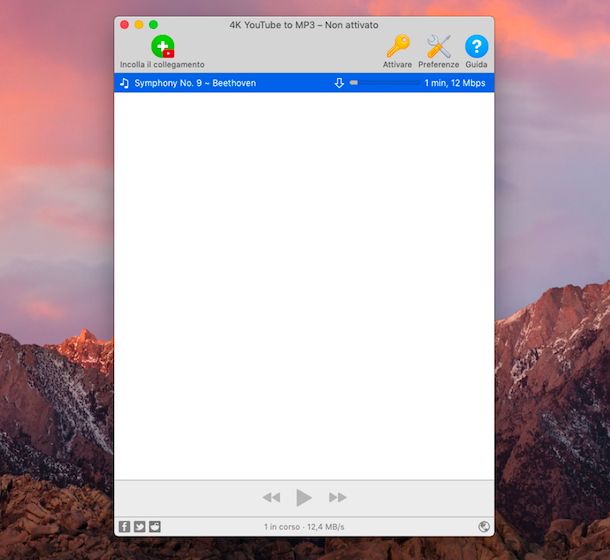Select the Symphony No. 9 ~ Beethoven track
Image resolution: width=610 pixels, height=560 pixels.
[x=195, y=83]
